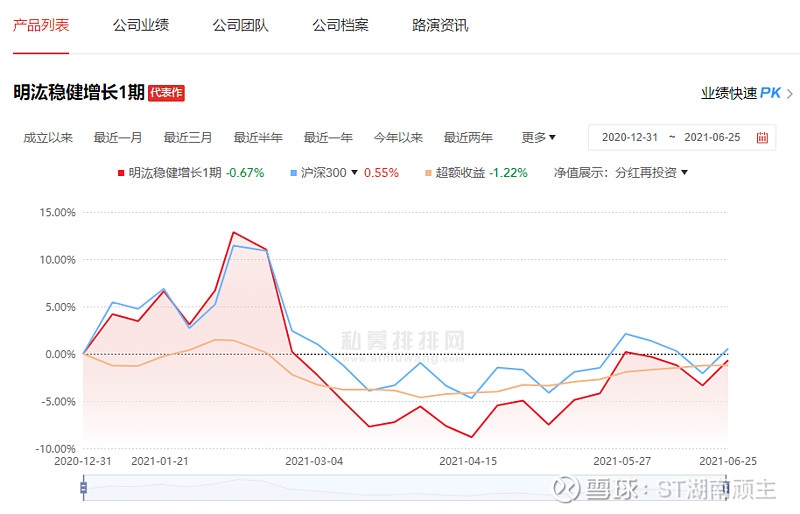Switch to the 产品列表 tab
The width and height of the screenshot is (800, 514).
point(41,25)
